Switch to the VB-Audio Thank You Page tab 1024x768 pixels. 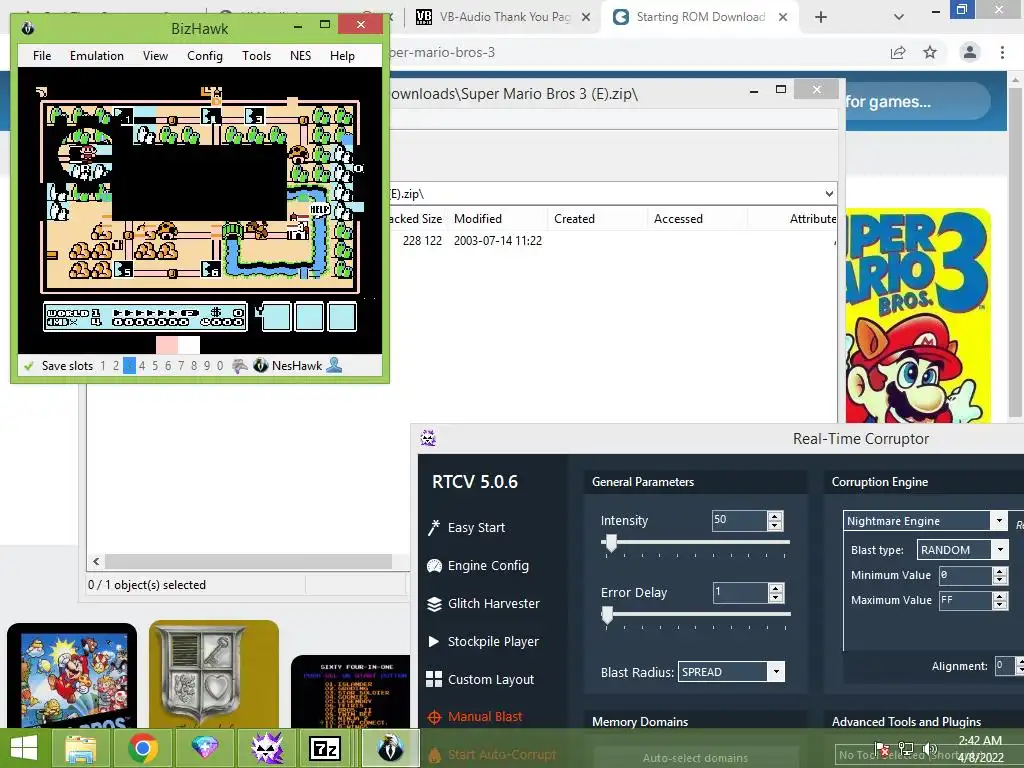tap(503, 17)
